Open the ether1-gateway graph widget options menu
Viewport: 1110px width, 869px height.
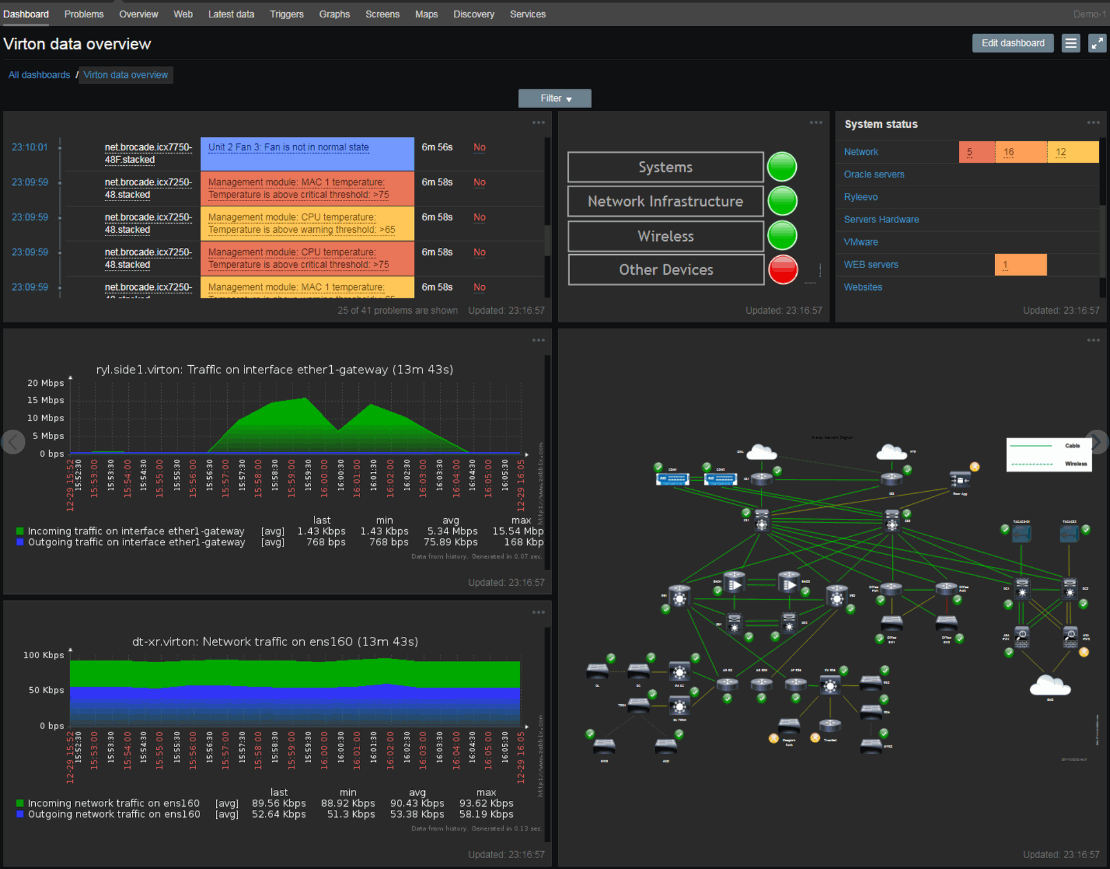coord(539,340)
